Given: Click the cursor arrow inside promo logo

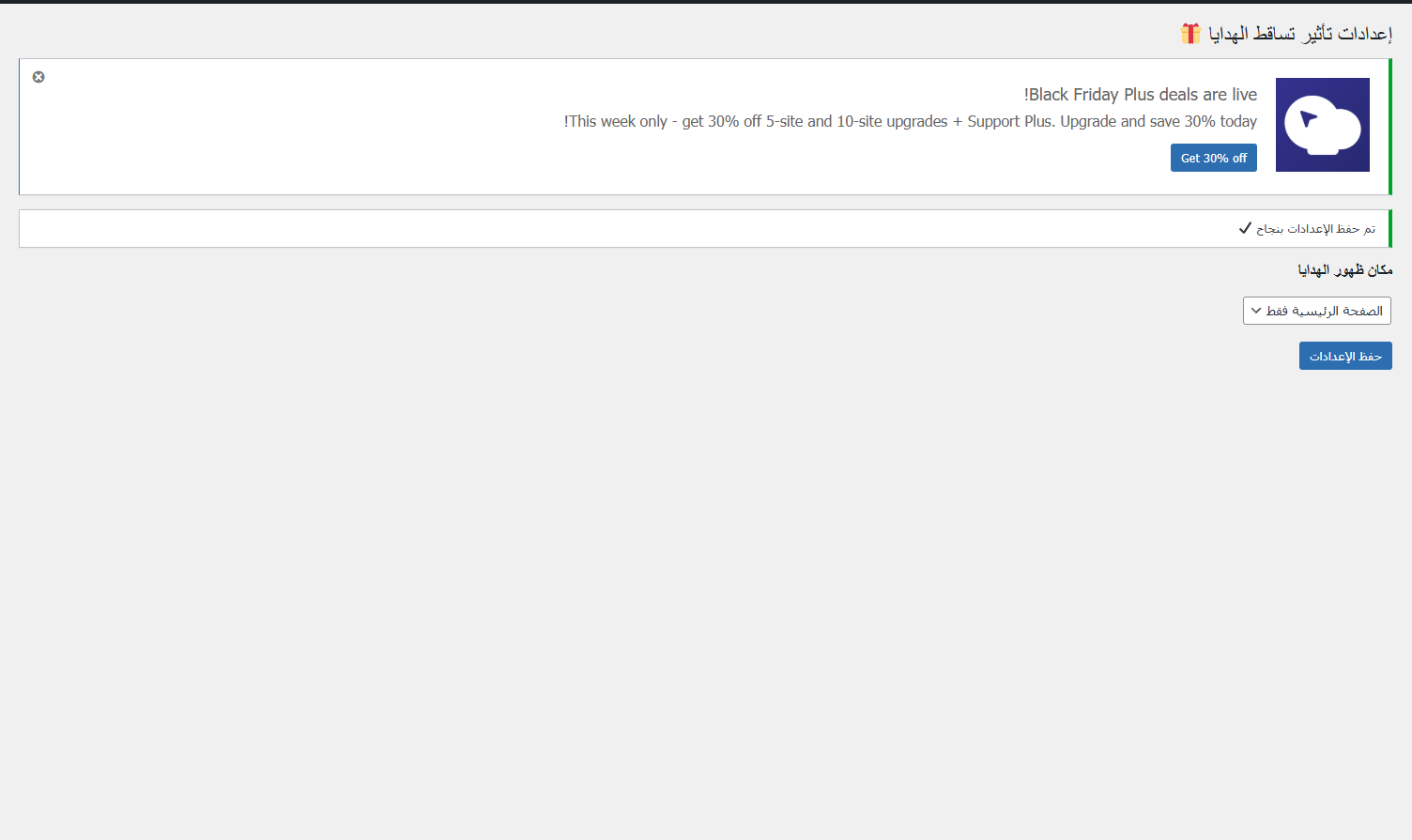Looking at the screenshot, I should 1308,119.
